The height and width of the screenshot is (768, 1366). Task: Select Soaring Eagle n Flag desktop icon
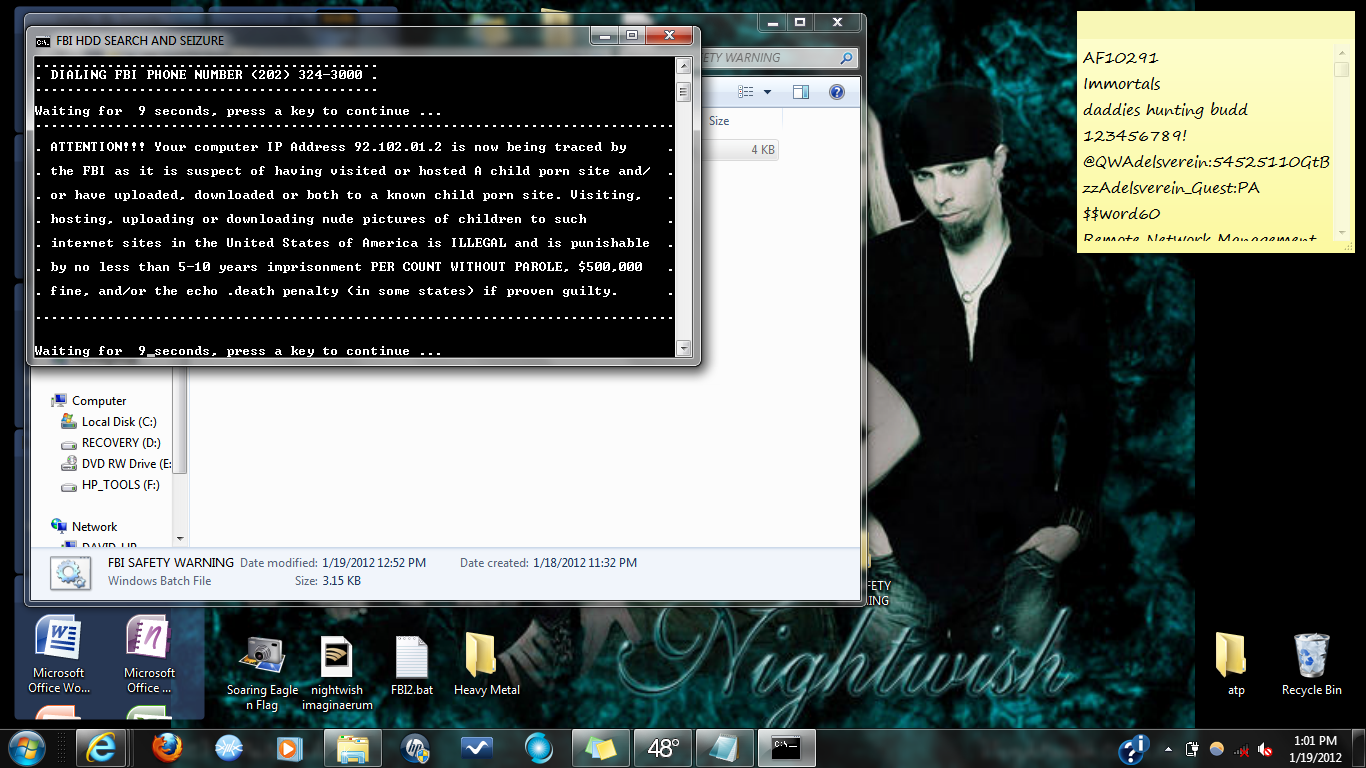[x=262, y=672]
